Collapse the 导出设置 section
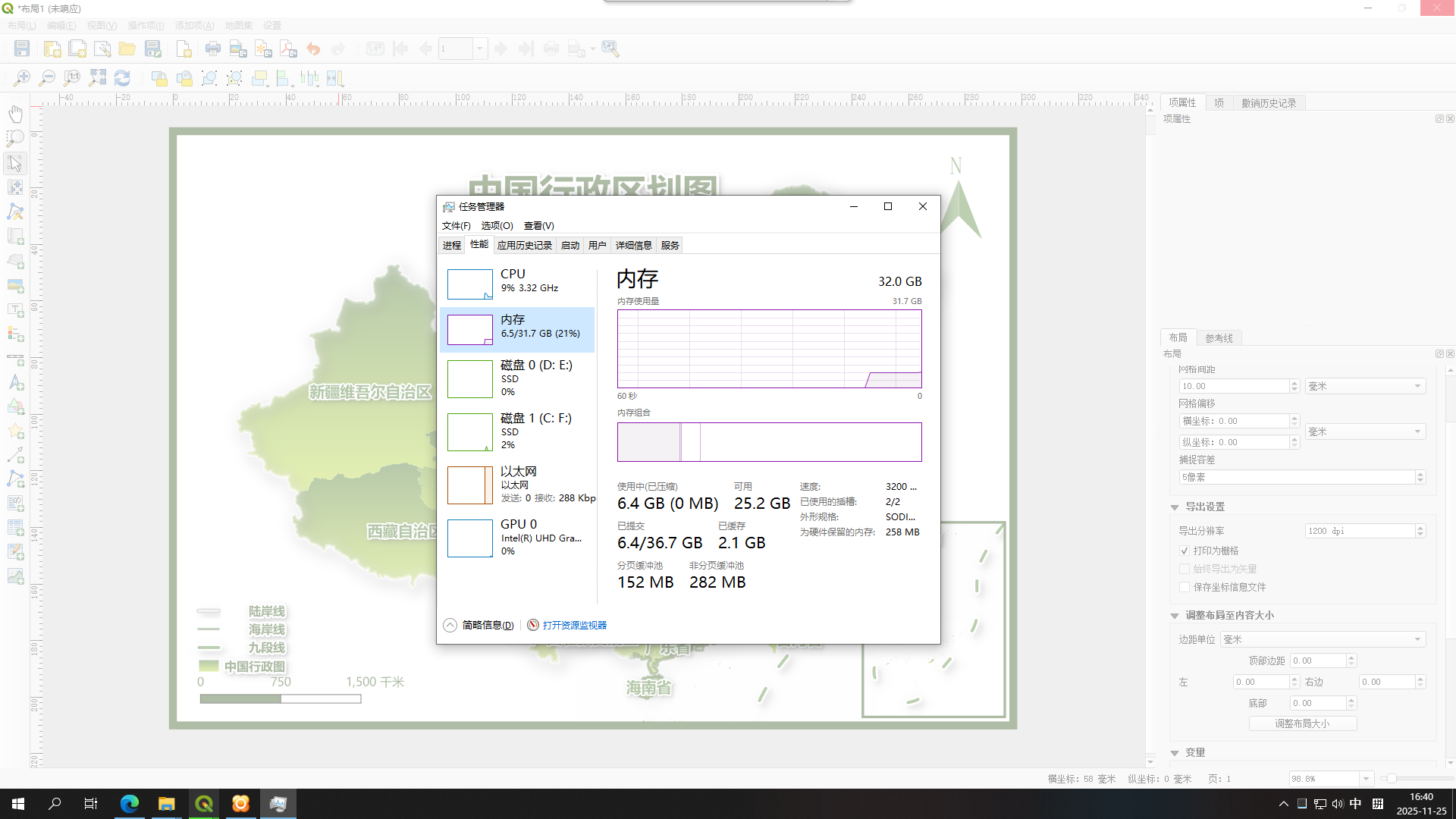Screen dimensions: 1456x819 [x=1175, y=507]
